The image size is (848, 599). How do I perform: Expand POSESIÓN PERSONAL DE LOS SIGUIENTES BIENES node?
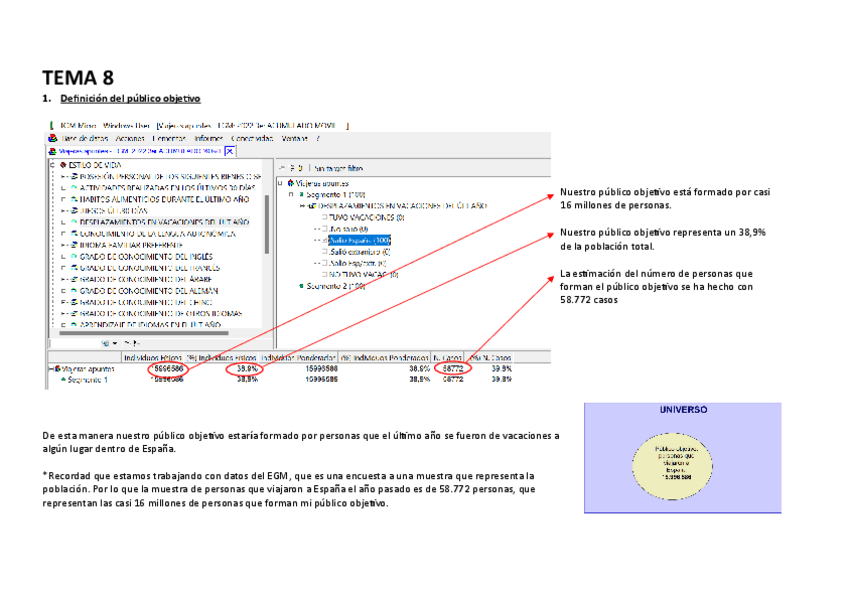[x=63, y=176]
